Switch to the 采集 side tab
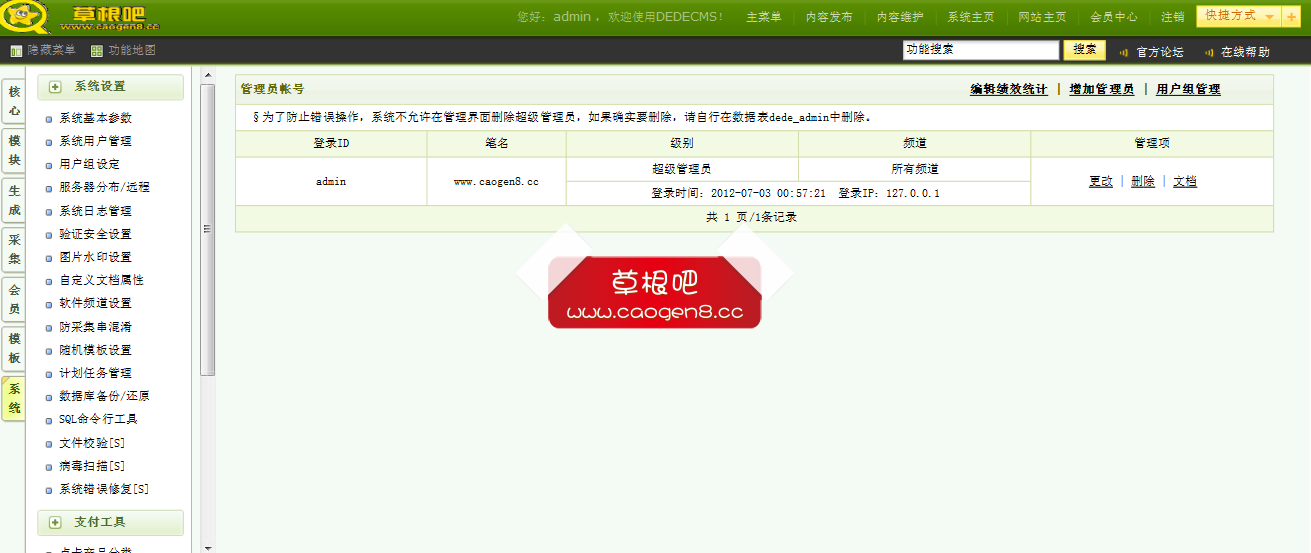The image size is (1311, 553). tap(13, 249)
